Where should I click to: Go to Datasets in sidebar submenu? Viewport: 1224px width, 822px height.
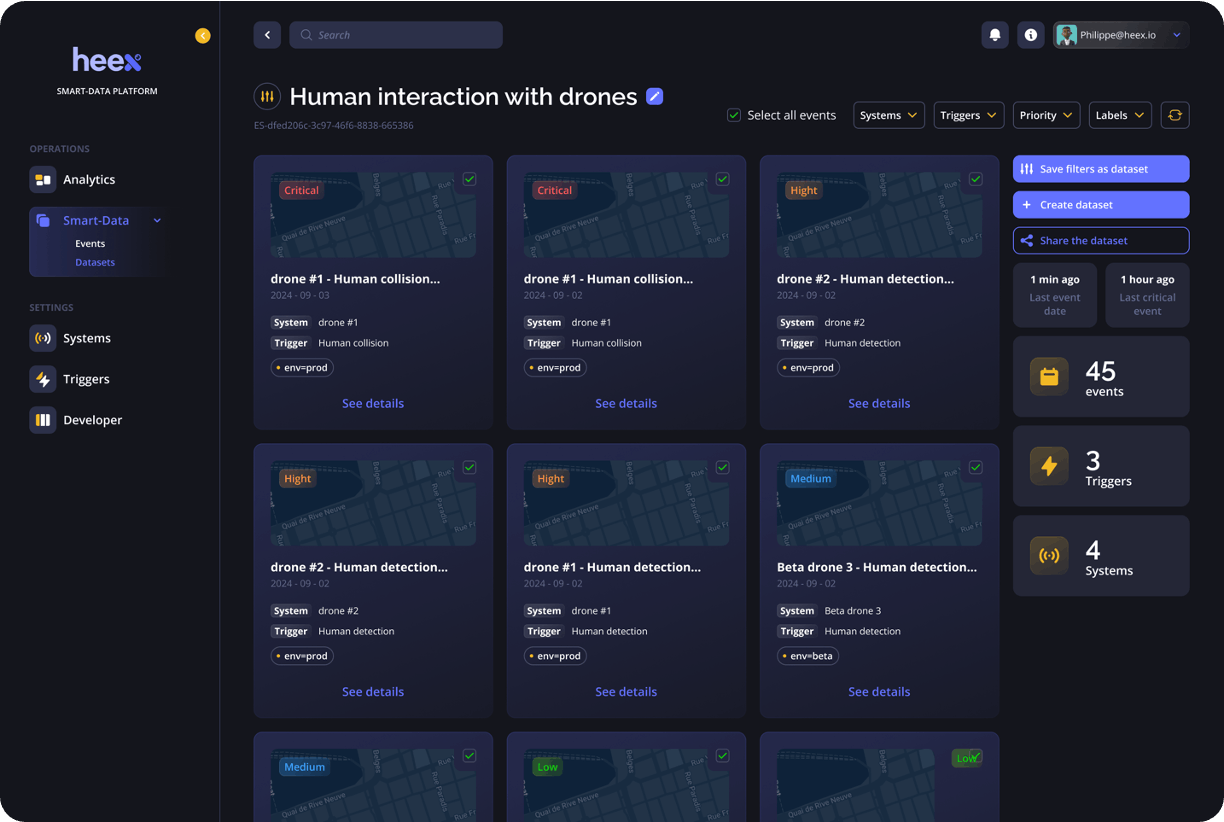[x=95, y=262]
